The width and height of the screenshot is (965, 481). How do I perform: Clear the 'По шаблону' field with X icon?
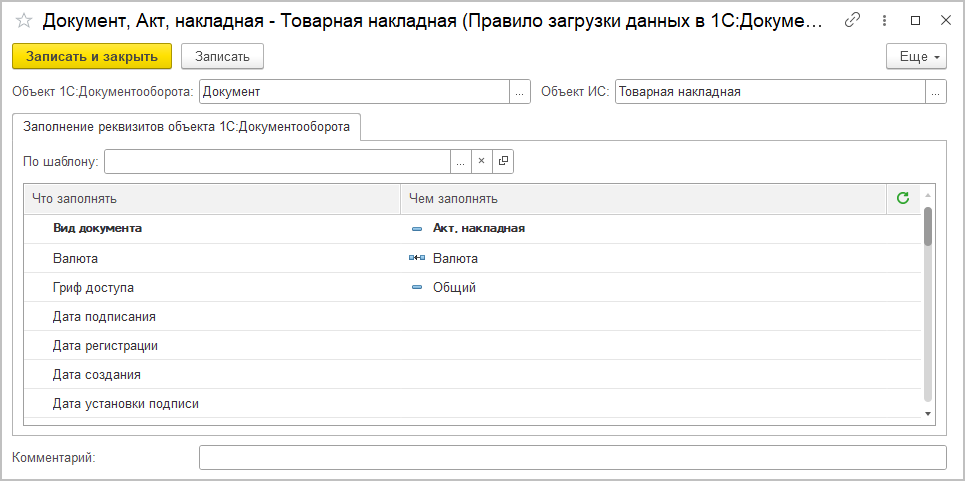(481, 161)
